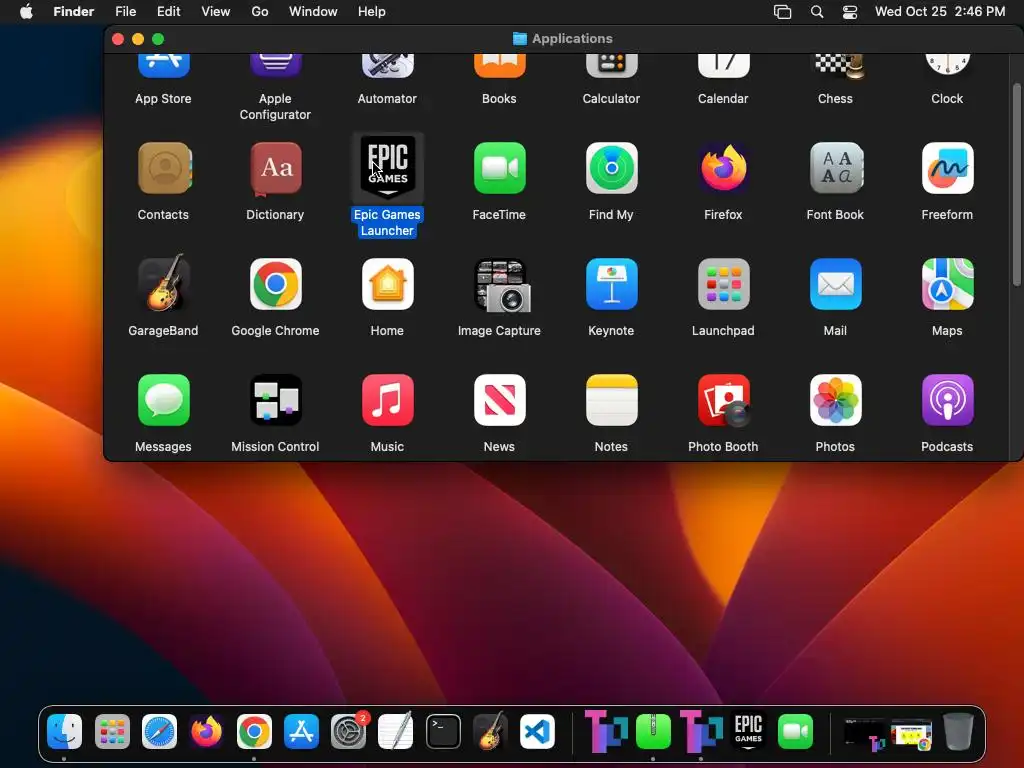Select Launchpad in the Applications window
Viewport: 1024px width, 768px height.
[x=724, y=284]
